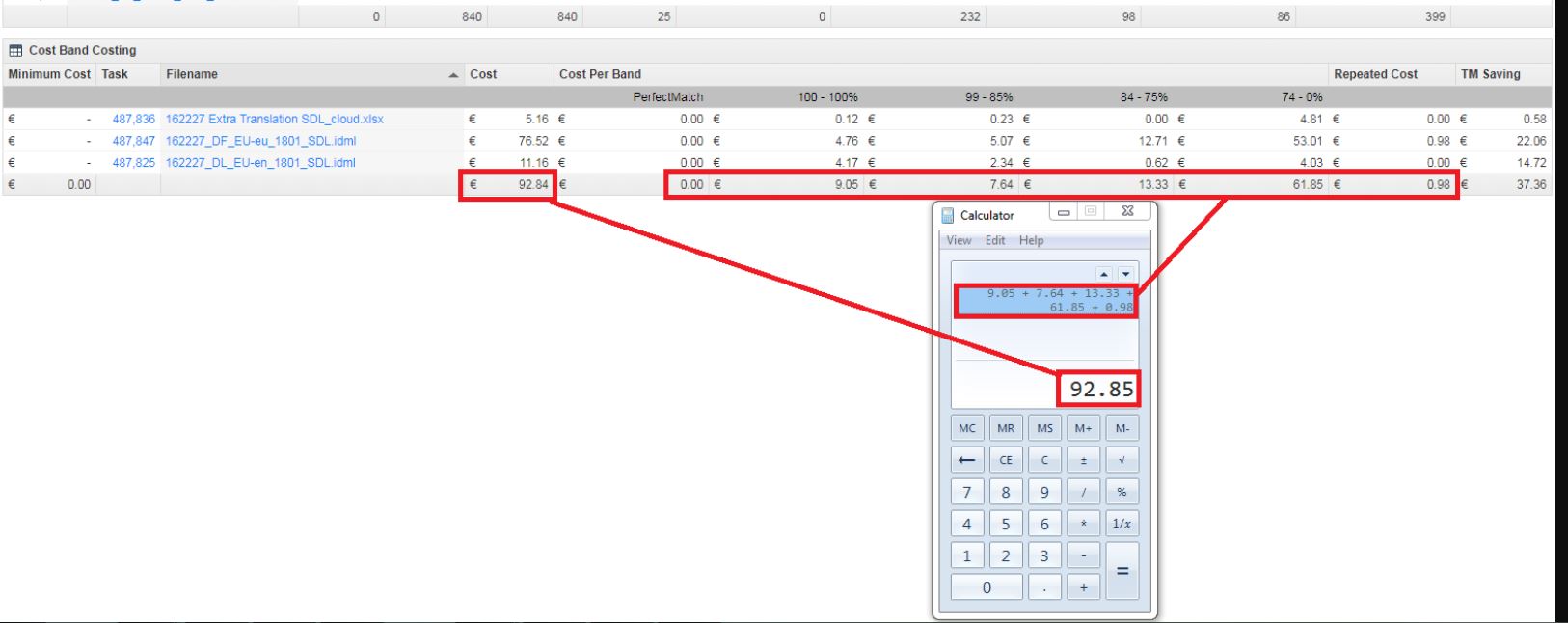
Task: Click the M- memory subtract key
Action: [x=1122, y=428]
